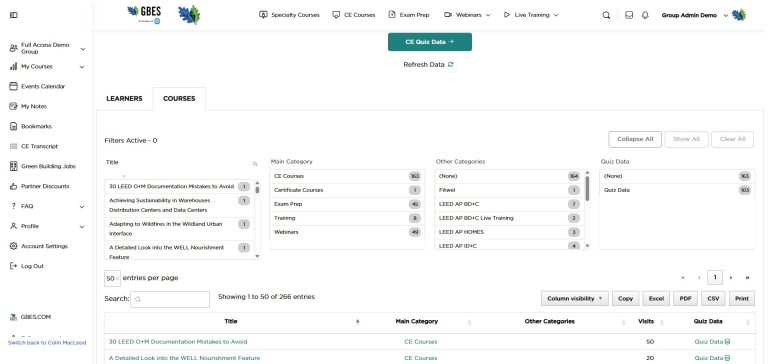Image resolution: width=768 pixels, height=364 pixels.
Task: Sort table by Main Category column
Action: click(x=416, y=322)
